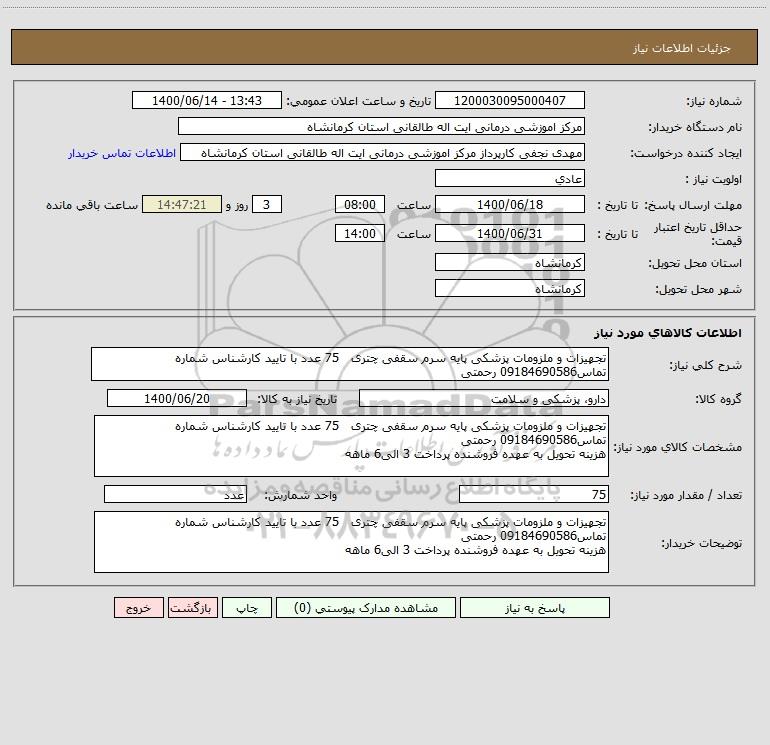Open 'اطلاعات تماس خریدار' contact link
The width and height of the screenshot is (770, 745).
(122, 153)
